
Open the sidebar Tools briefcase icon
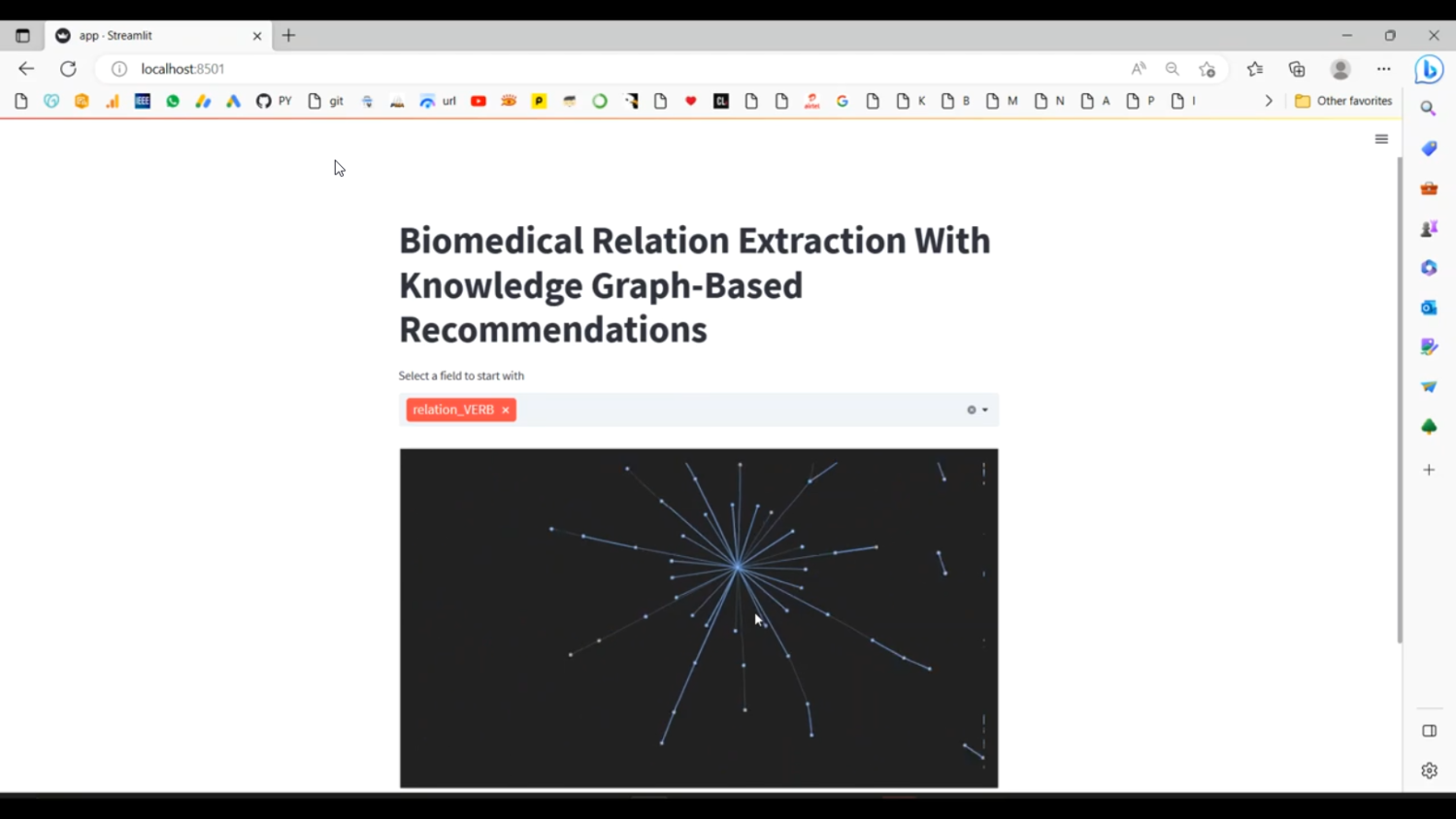[x=1429, y=188]
